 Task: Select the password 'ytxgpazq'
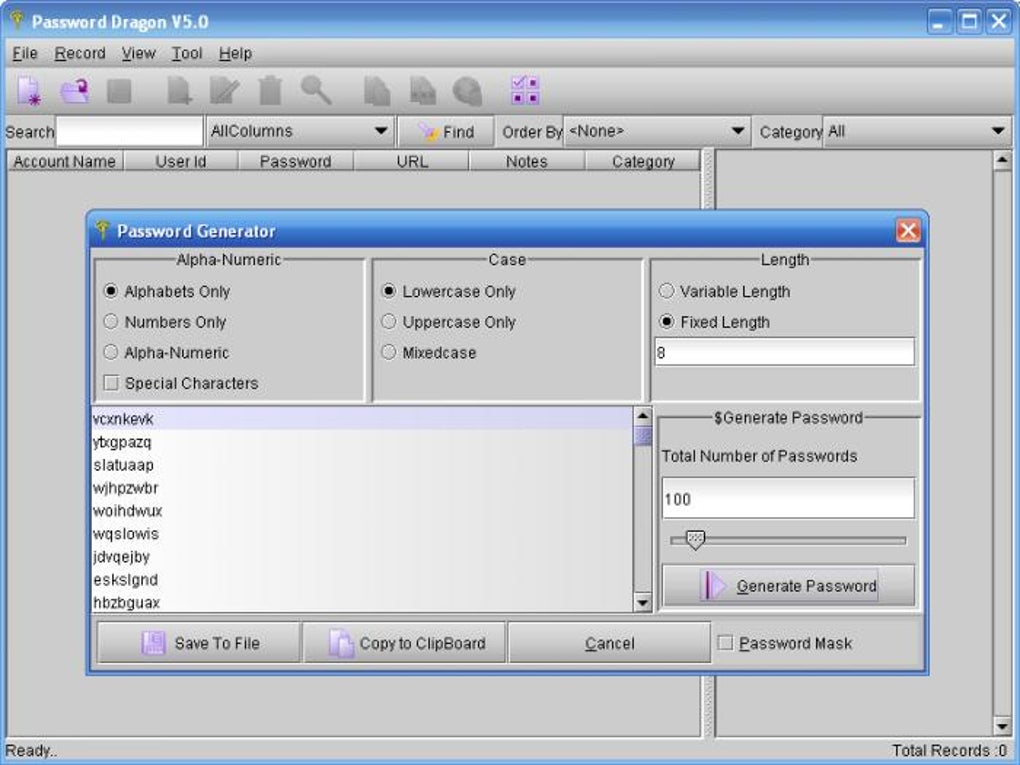coord(362,442)
